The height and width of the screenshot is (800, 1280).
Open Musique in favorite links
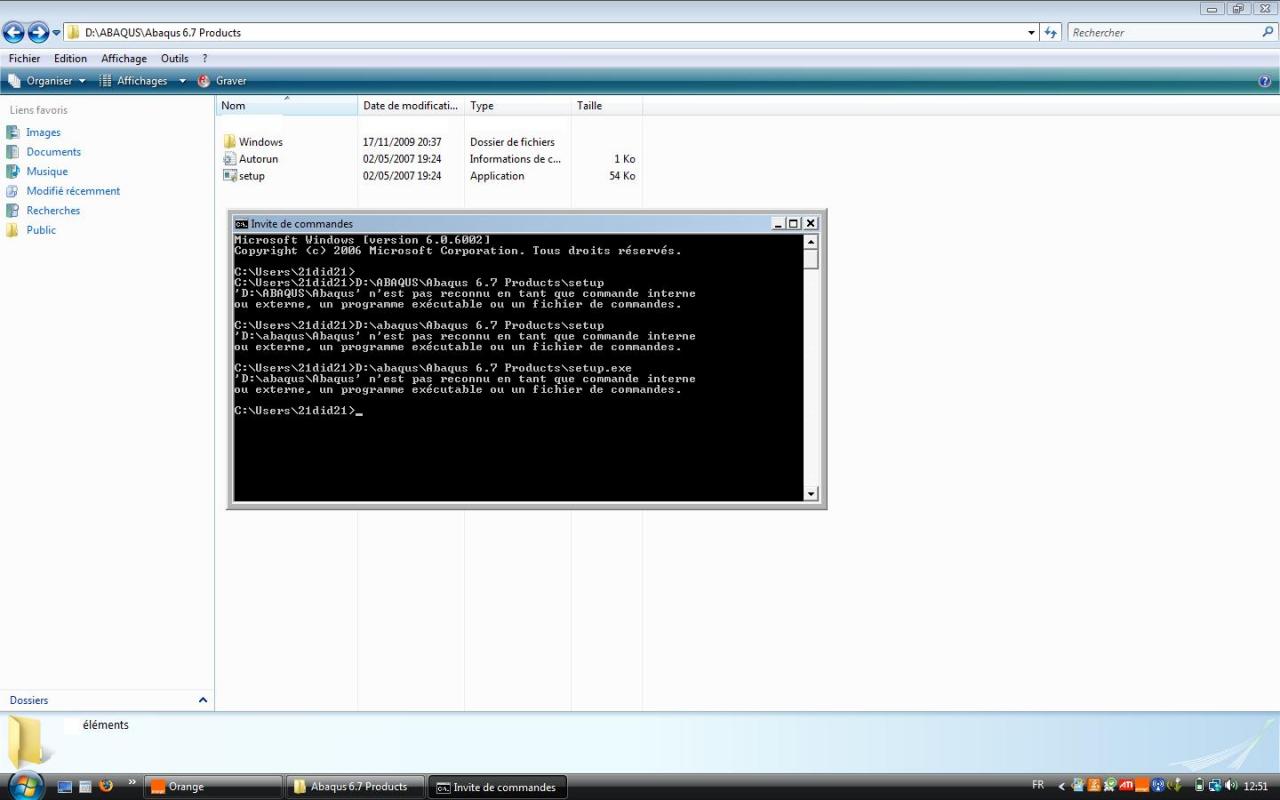(37, 171)
